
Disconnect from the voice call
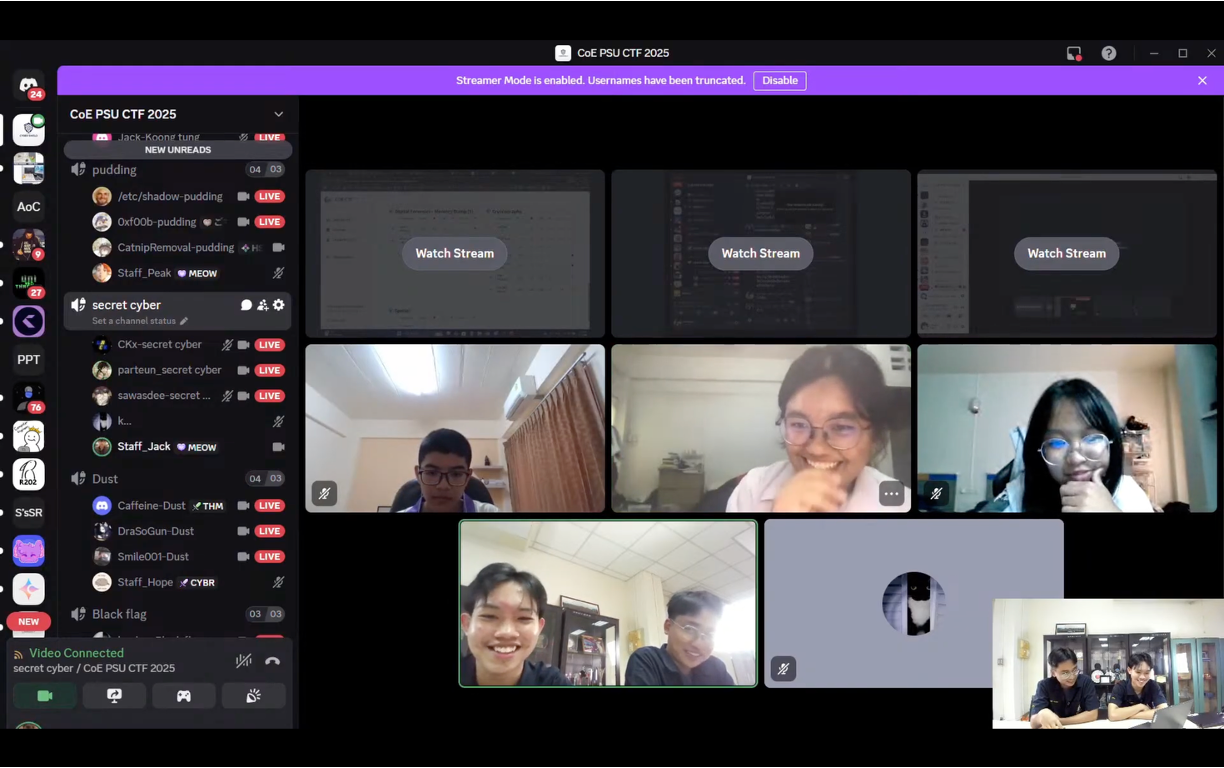coord(272,661)
